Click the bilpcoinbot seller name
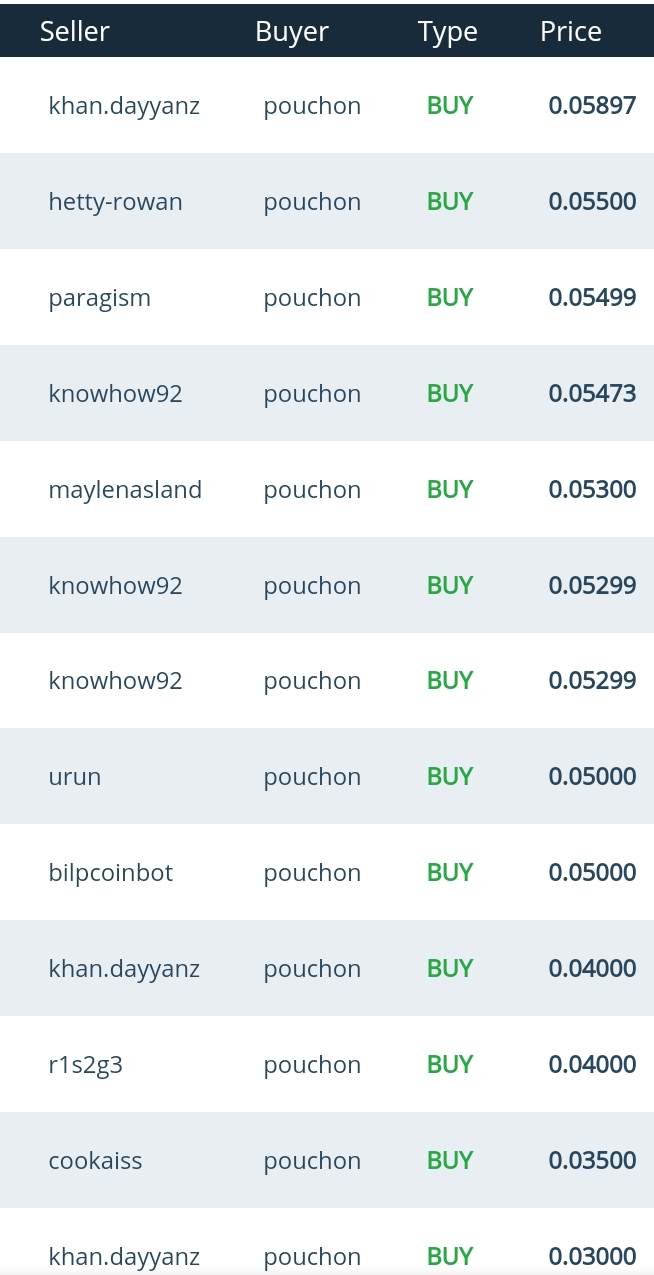The image size is (654, 1275). point(110,873)
